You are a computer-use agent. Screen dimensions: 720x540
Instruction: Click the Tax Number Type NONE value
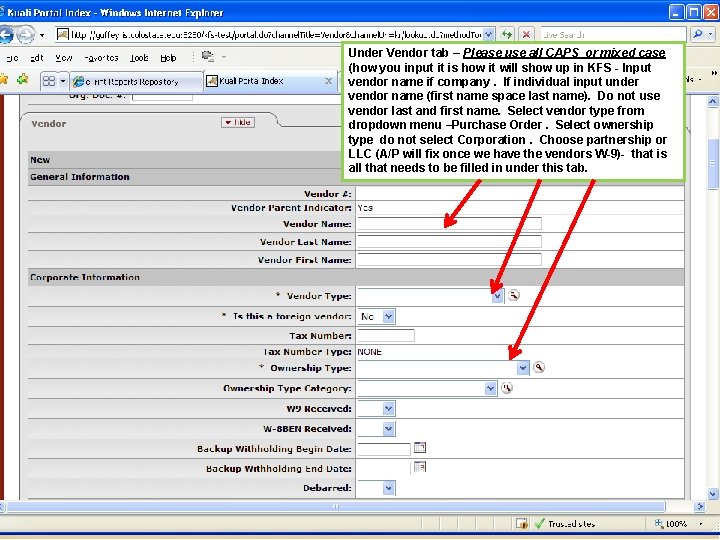pyautogui.click(x=370, y=352)
